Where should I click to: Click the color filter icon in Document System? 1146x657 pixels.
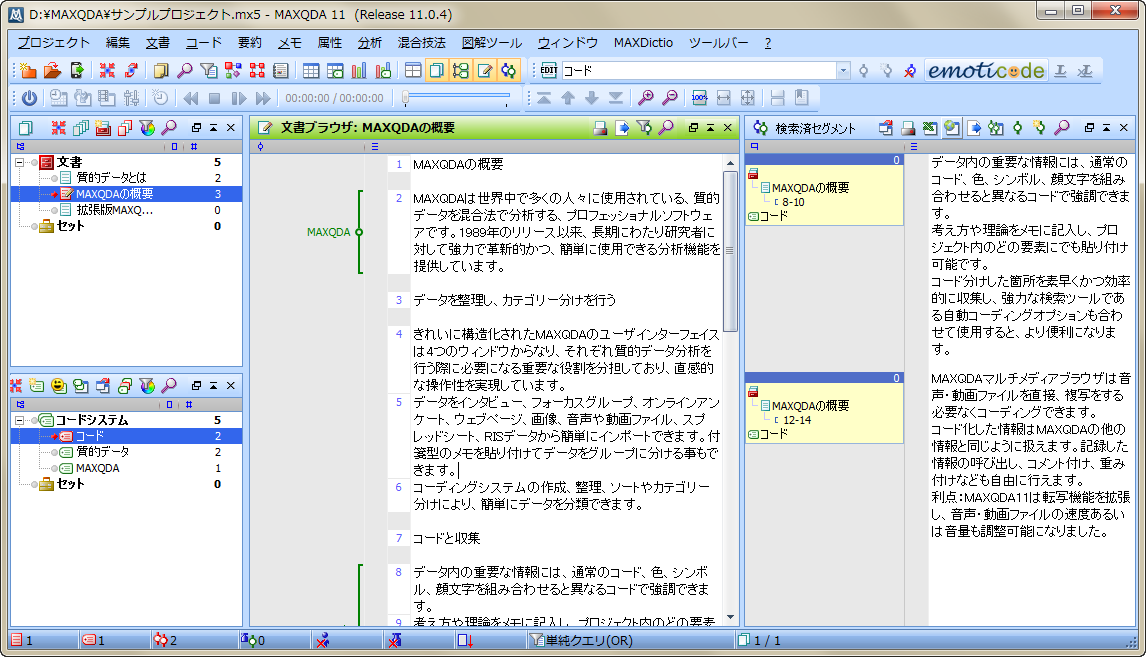pyautogui.click(x=147, y=128)
